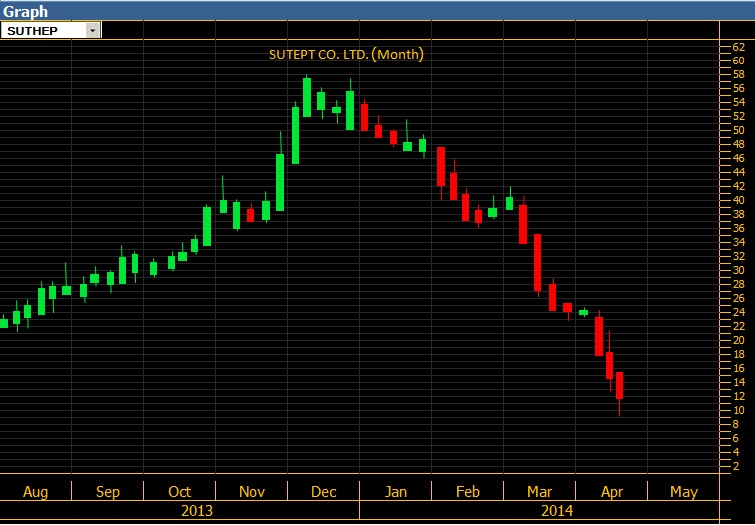The height and width of the screenshot is (525, 755).
Task: Click price axis value 58
Action: (738, 75)
